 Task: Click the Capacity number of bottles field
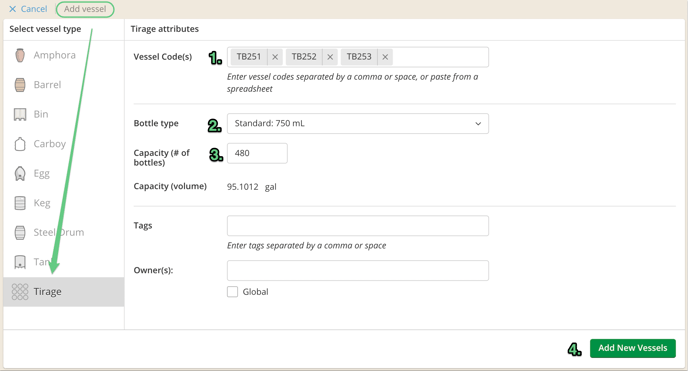tap(257, 153)
